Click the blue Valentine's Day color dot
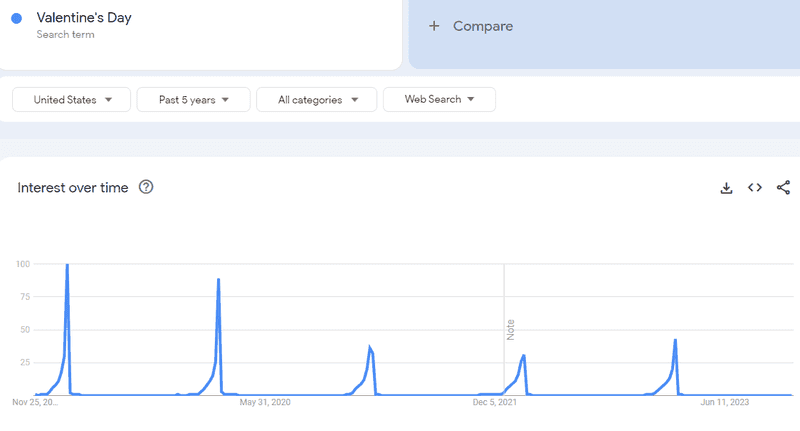 pos(16,18)
